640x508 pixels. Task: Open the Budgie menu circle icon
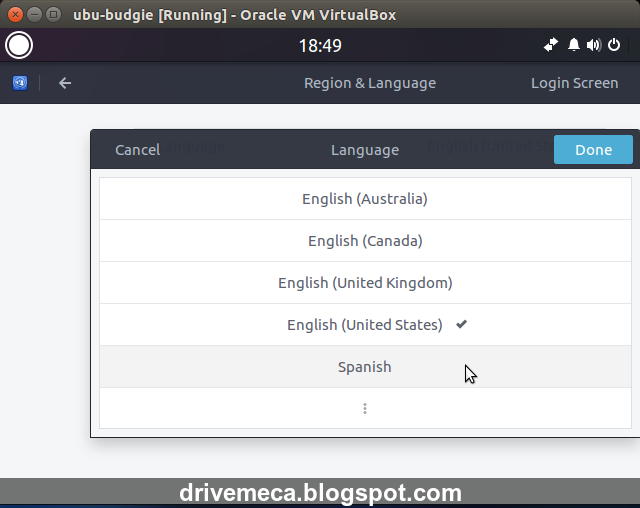tap(19, 45)
